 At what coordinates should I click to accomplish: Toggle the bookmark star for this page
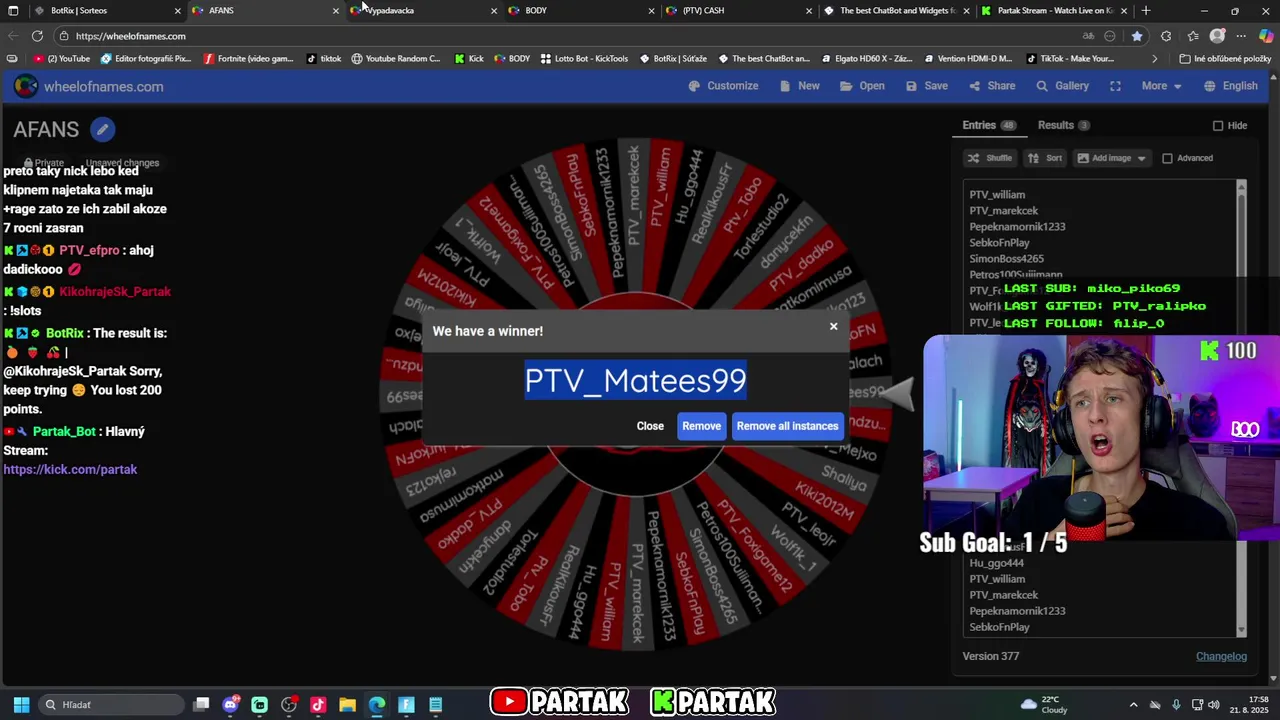click(1137, 36)
